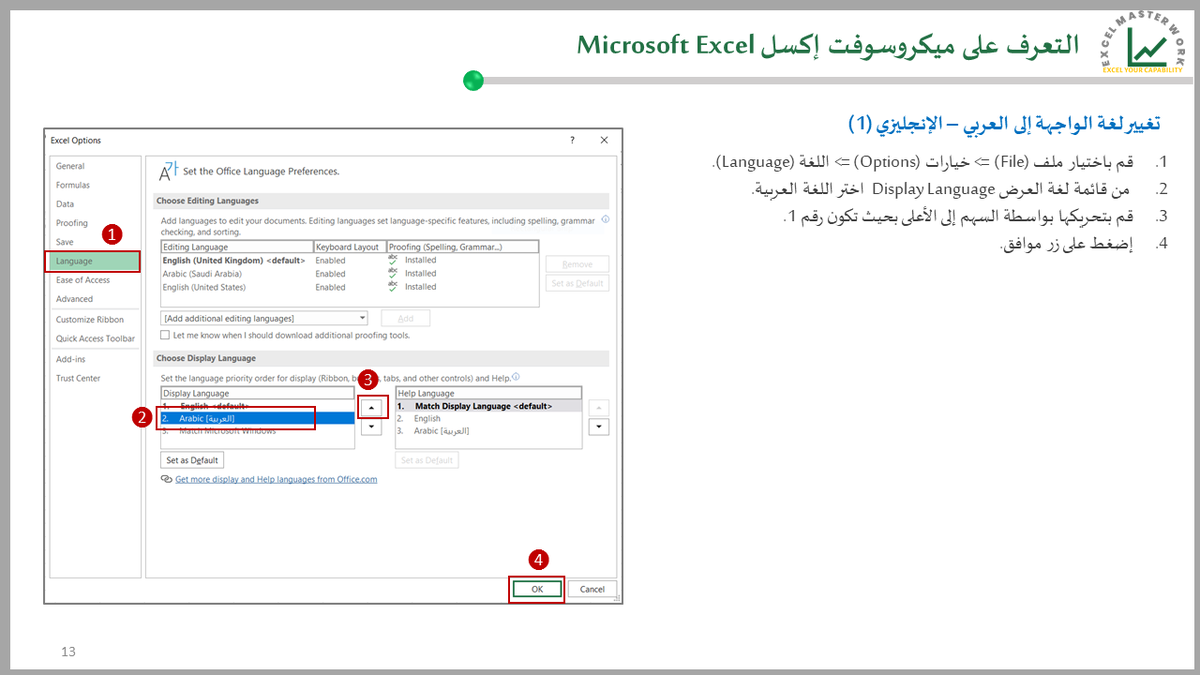Viewport: 1200px width, 675px height.
Task: Open the Quick Access Toolbar category
Action: click(95, 339)
